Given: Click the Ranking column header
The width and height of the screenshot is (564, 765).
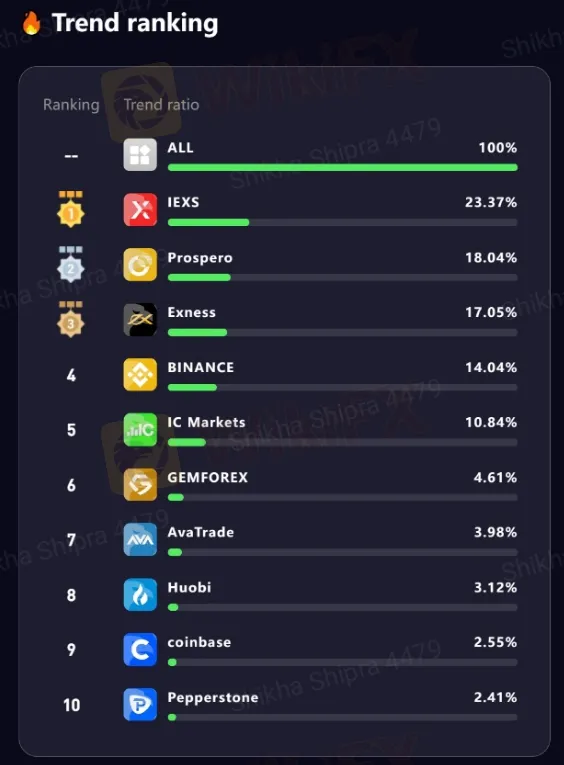Looking at the screenshot, I should pyautogui.click(x=71, y=105).
